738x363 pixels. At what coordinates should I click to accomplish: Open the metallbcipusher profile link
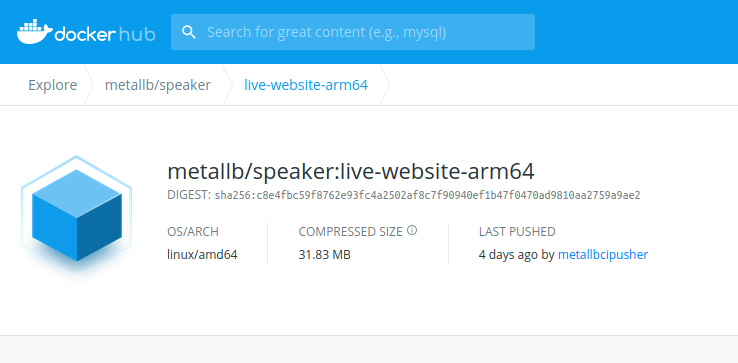pyautogui.click(x=603, y=255)
